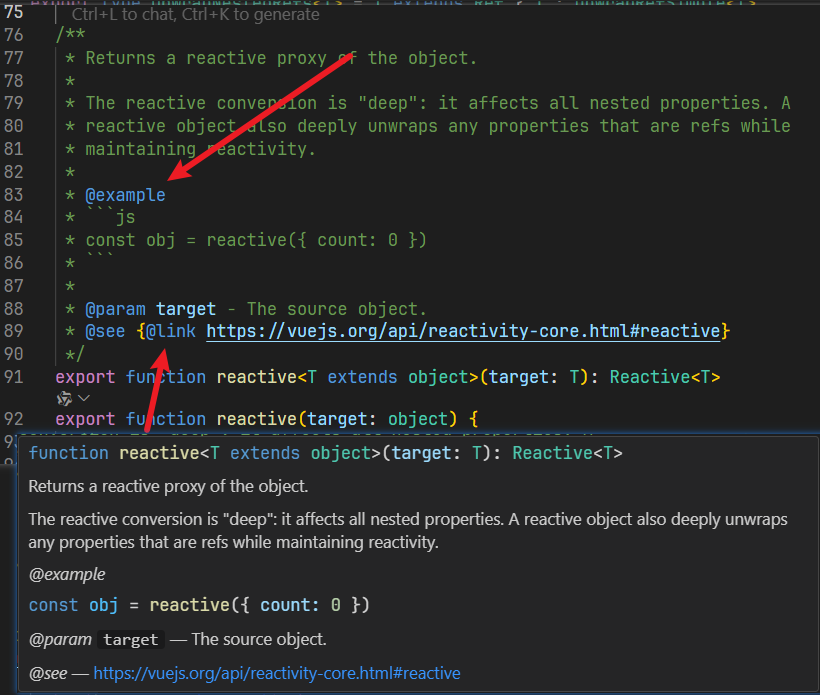Click the function signature in the hover tooltip

pos(325,453)
